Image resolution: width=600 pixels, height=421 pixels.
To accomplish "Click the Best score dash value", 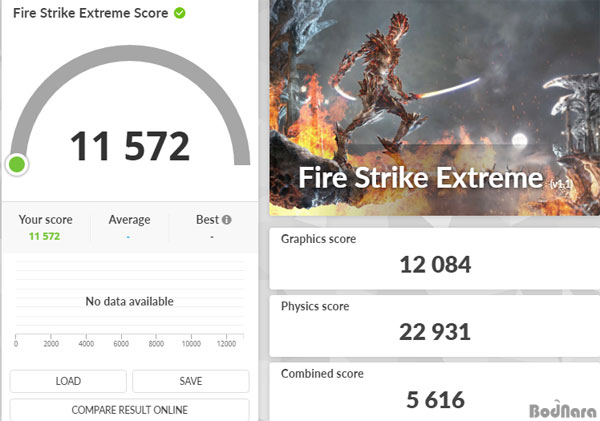I will coord(212,236).
